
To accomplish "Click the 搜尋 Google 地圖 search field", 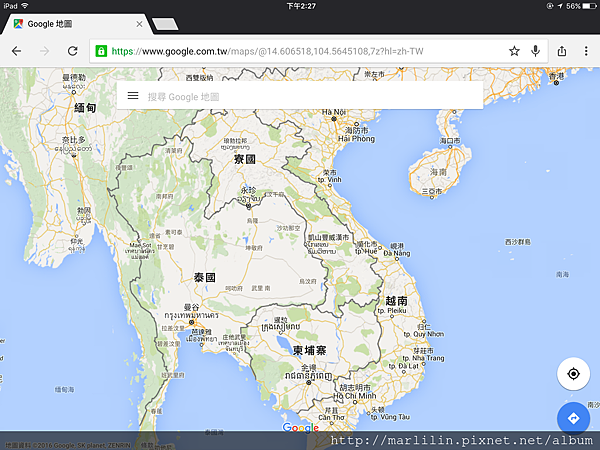I will [299, 96].
